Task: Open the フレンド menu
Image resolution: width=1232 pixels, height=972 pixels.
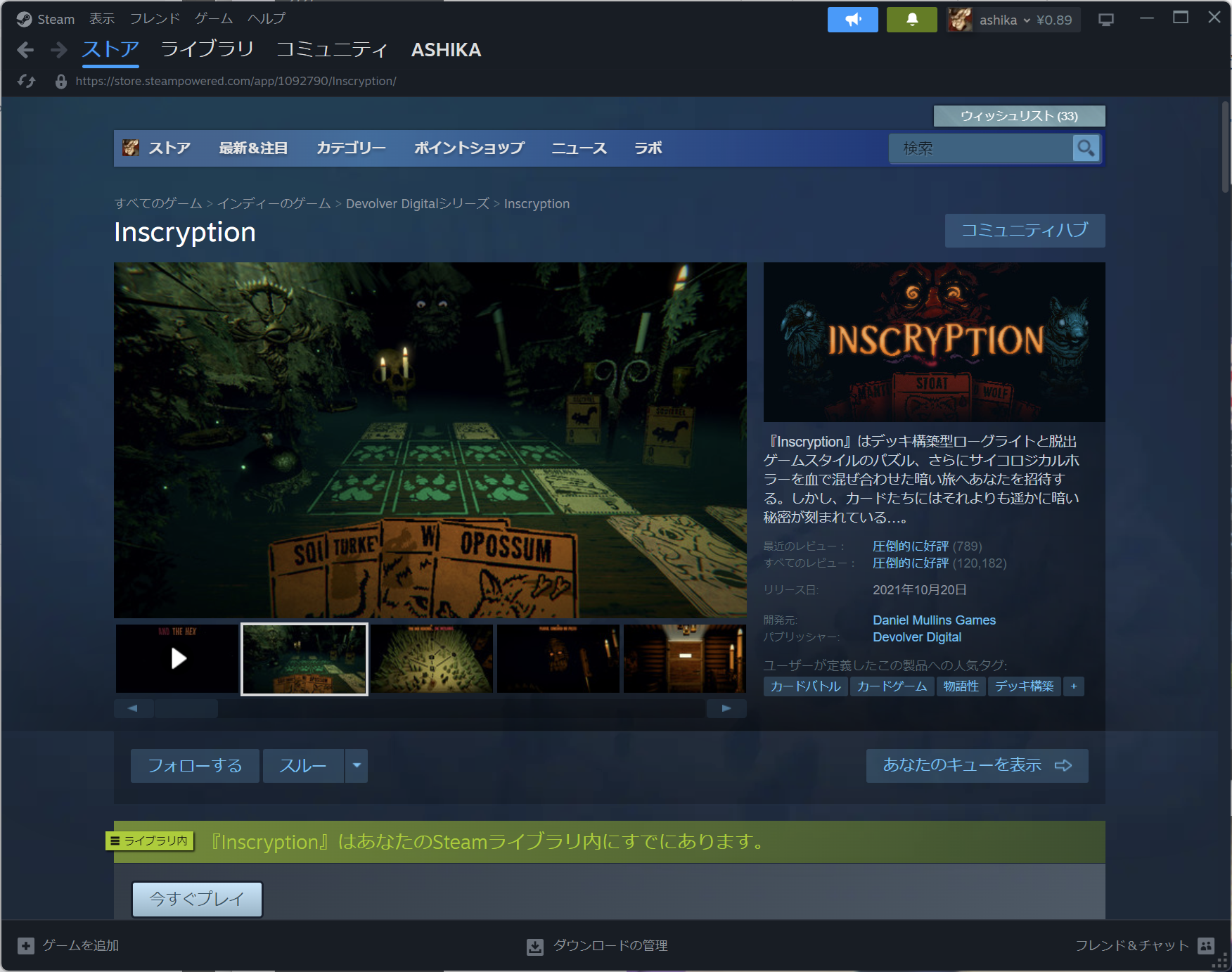Action: [x=155, y=19]
